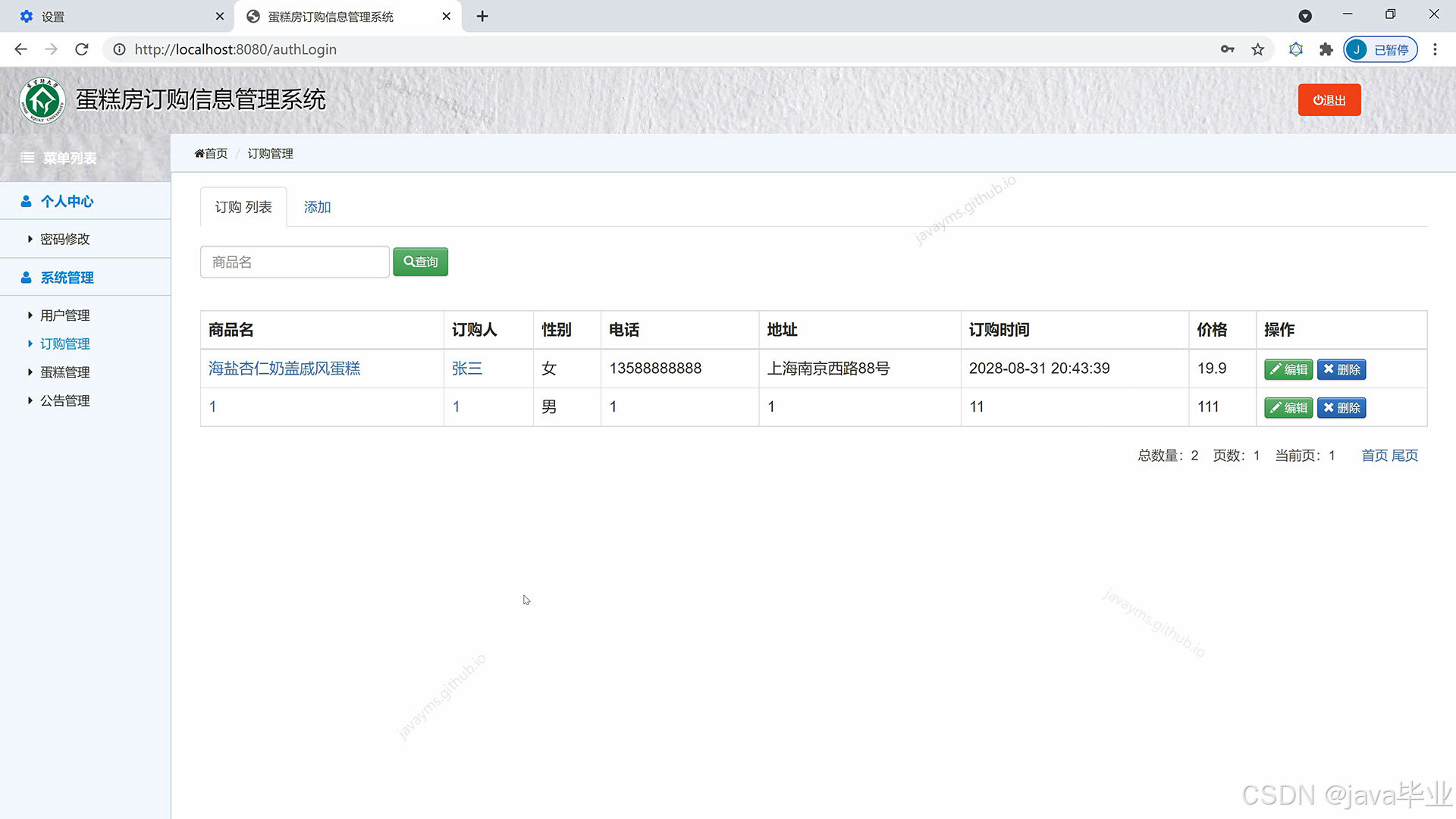1456x819 pixels.
Task: Close the 设置 browser tab
Action: (x=219, y=16)
